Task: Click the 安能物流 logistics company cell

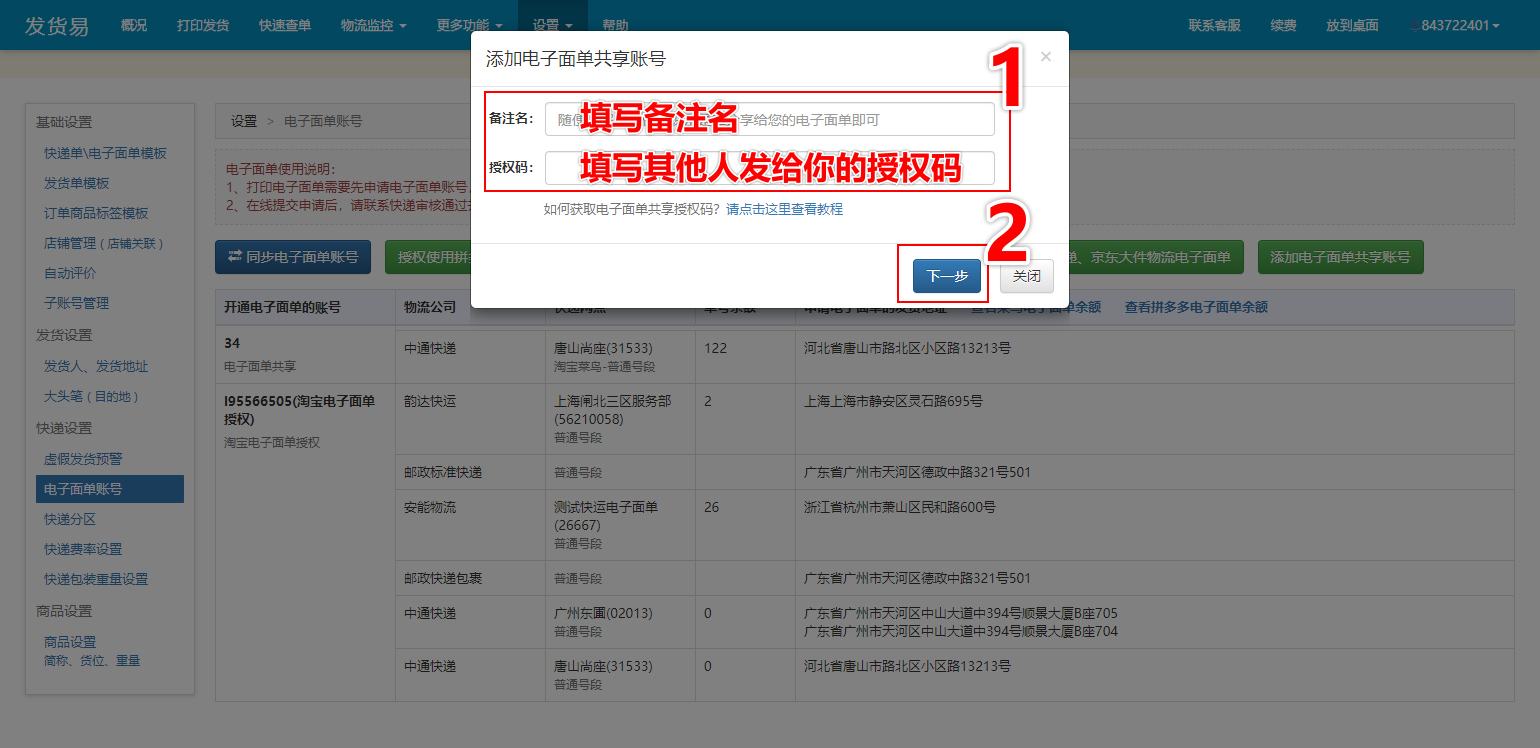Action: pos(470,525)
